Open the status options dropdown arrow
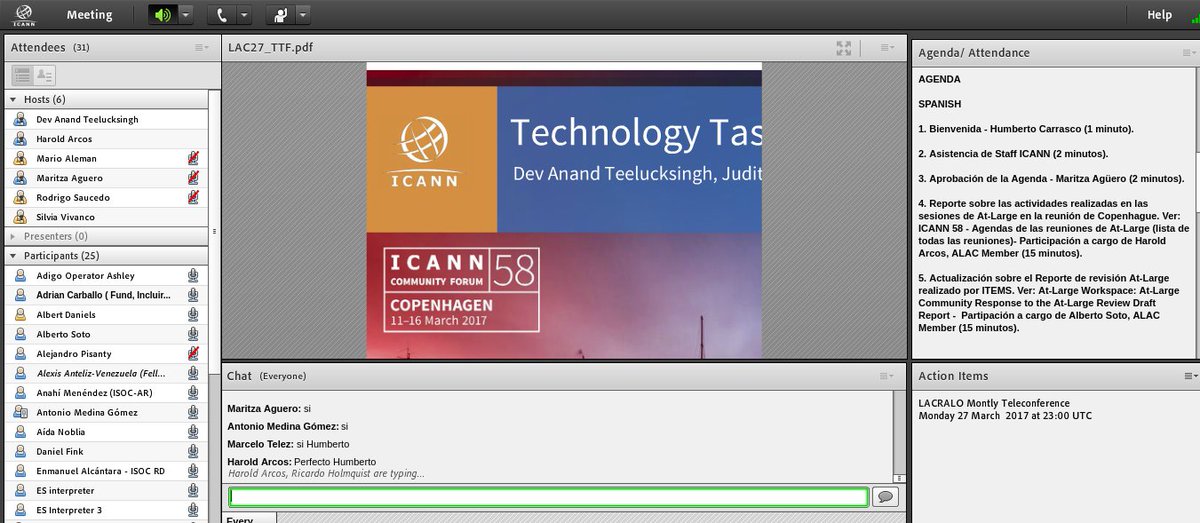The height and width of the screenshot is (523, 1200). point(303,15)
